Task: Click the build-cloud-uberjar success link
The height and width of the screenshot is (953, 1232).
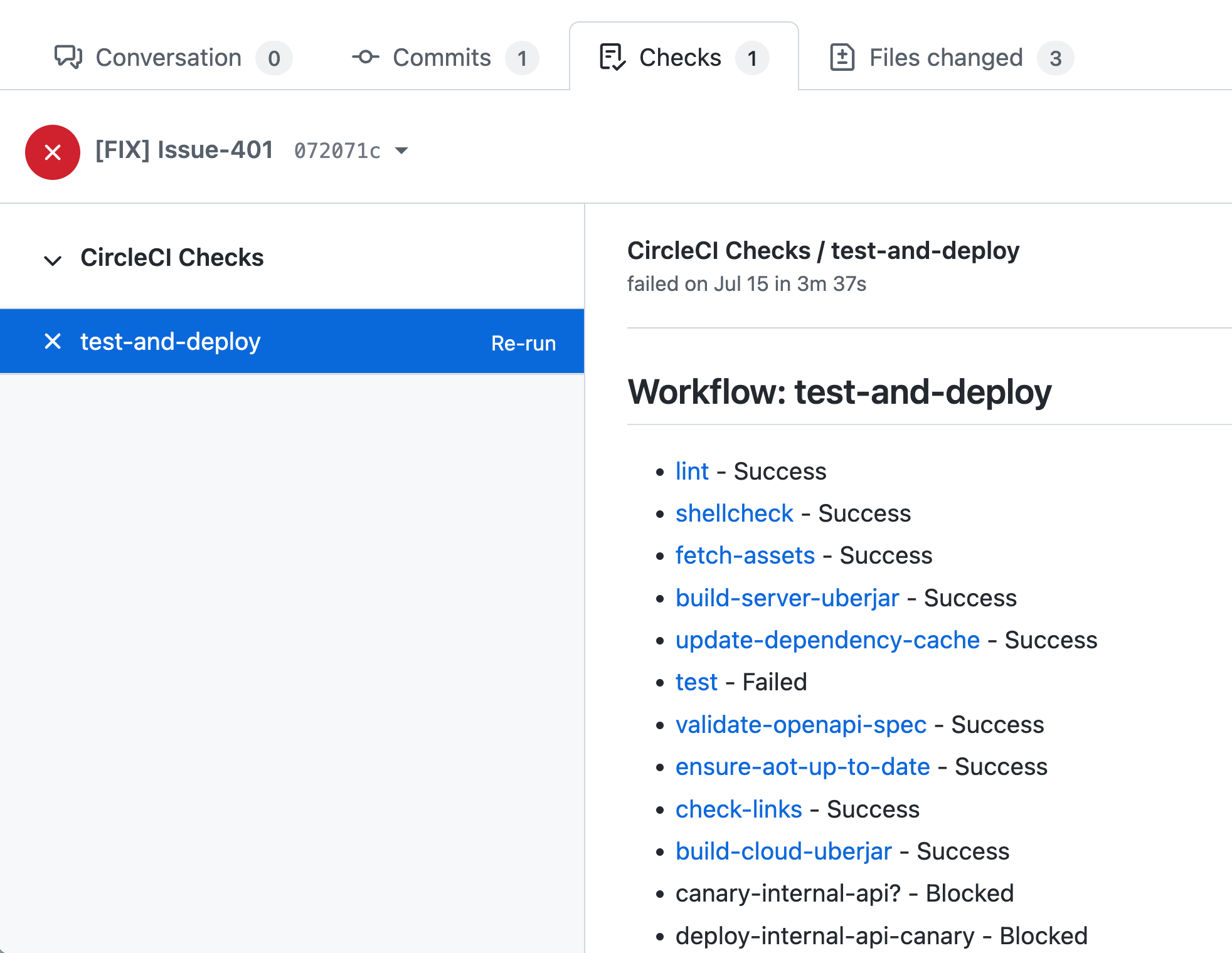Action: coord(782,852)
